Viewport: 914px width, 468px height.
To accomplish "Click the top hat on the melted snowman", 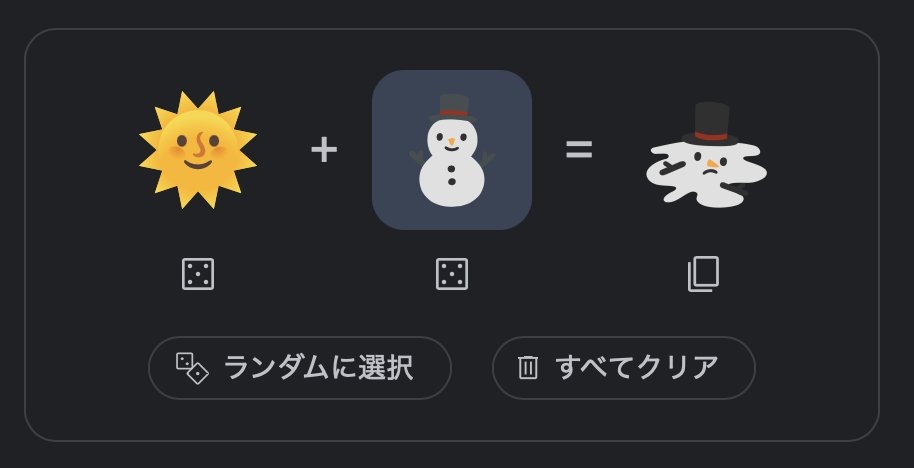I will [x=710, y=124].
